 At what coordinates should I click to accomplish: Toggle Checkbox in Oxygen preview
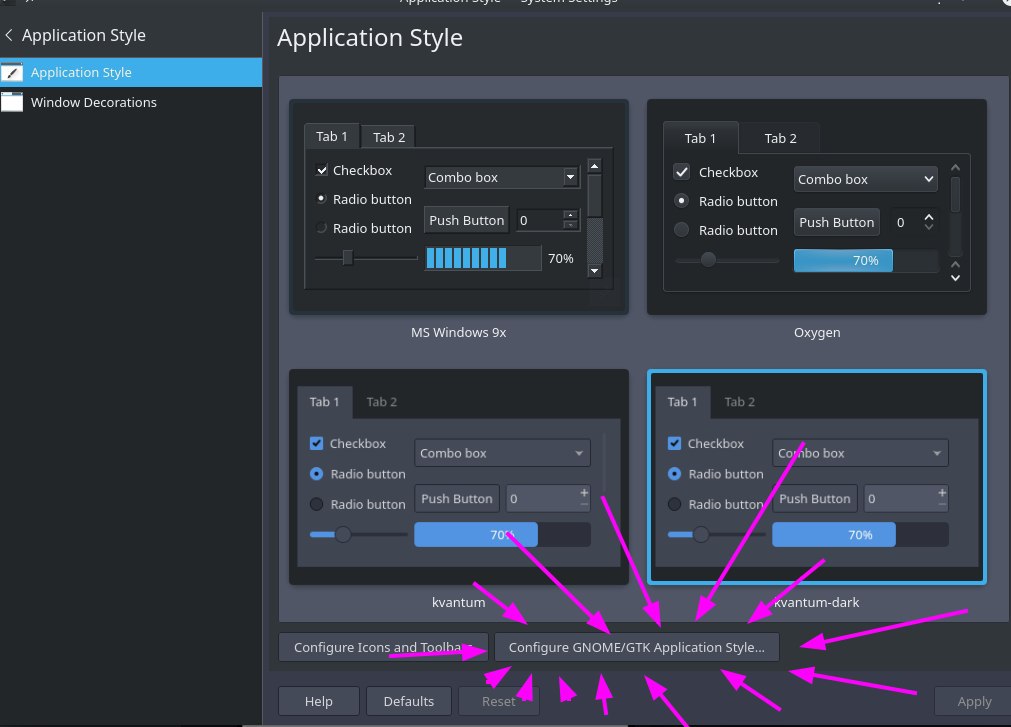(x=682, y=172)
